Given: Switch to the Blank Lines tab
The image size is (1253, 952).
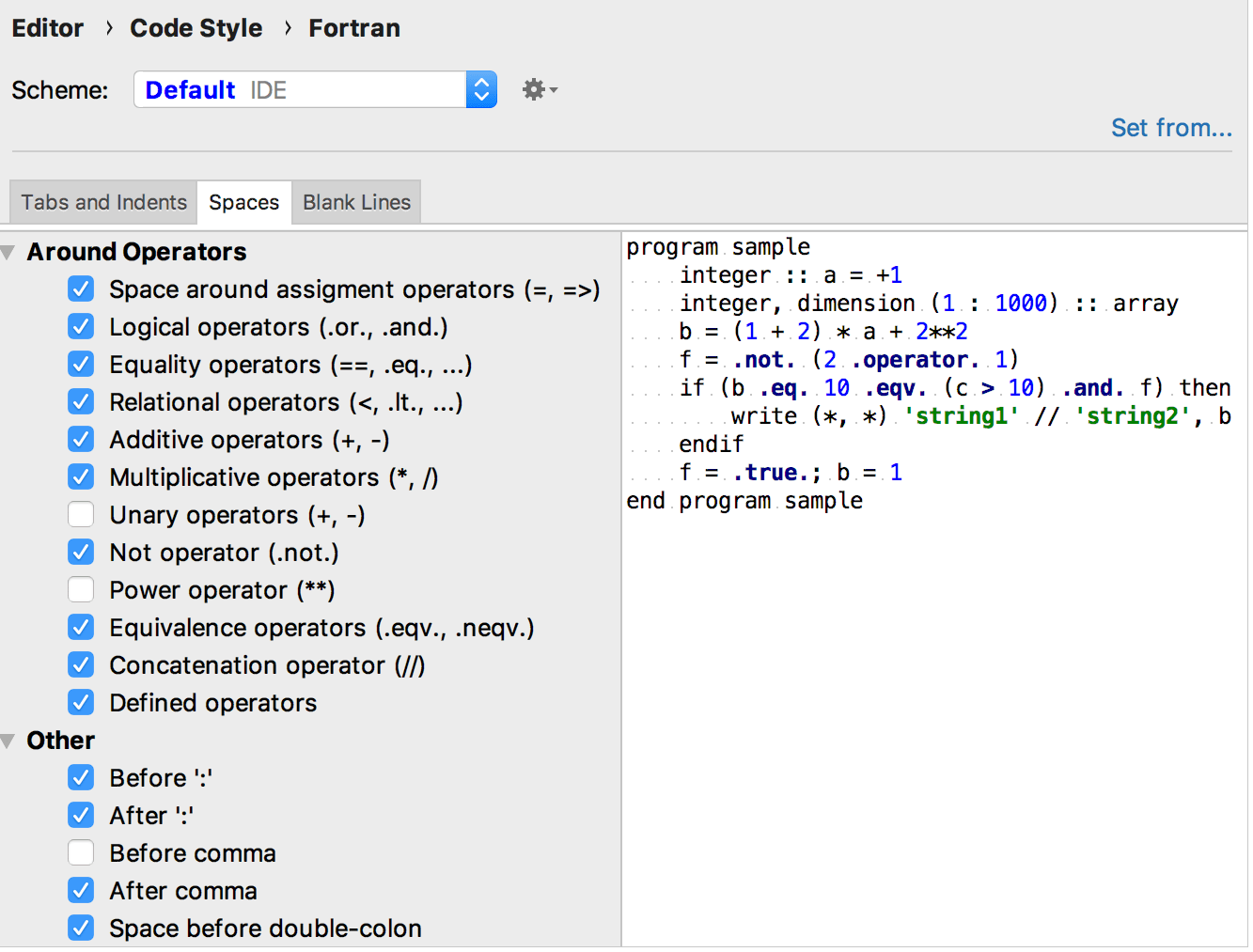Looking at the screenshot, I should [356, 201].
